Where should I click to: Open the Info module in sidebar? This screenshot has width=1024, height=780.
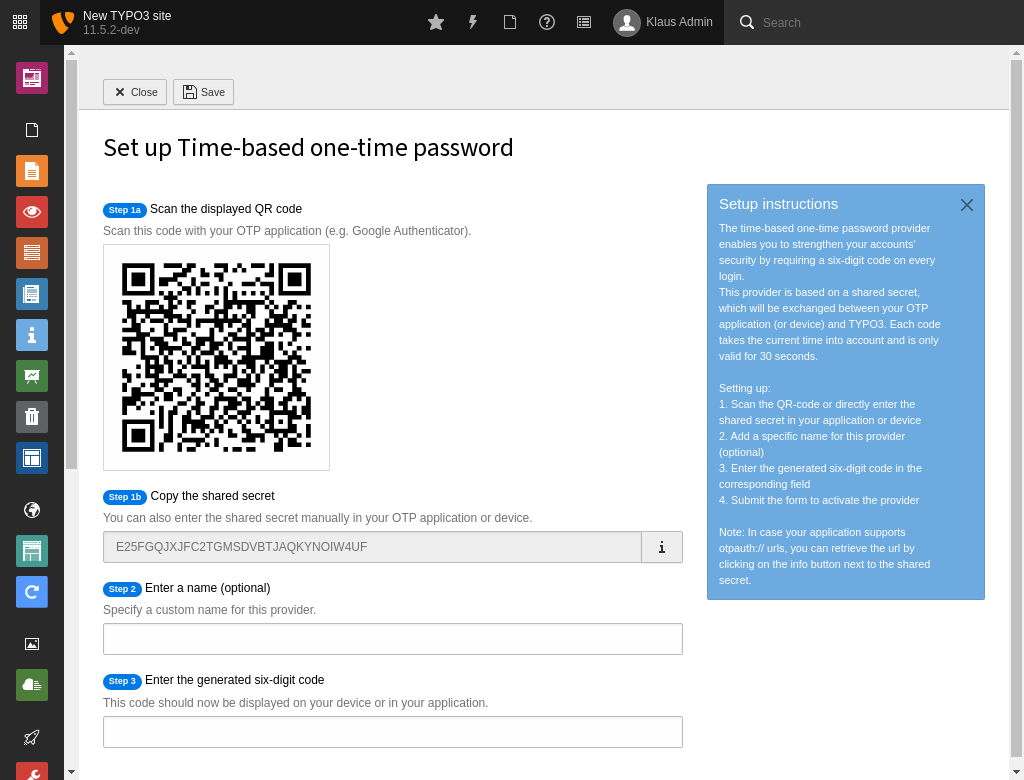[32, 335]
